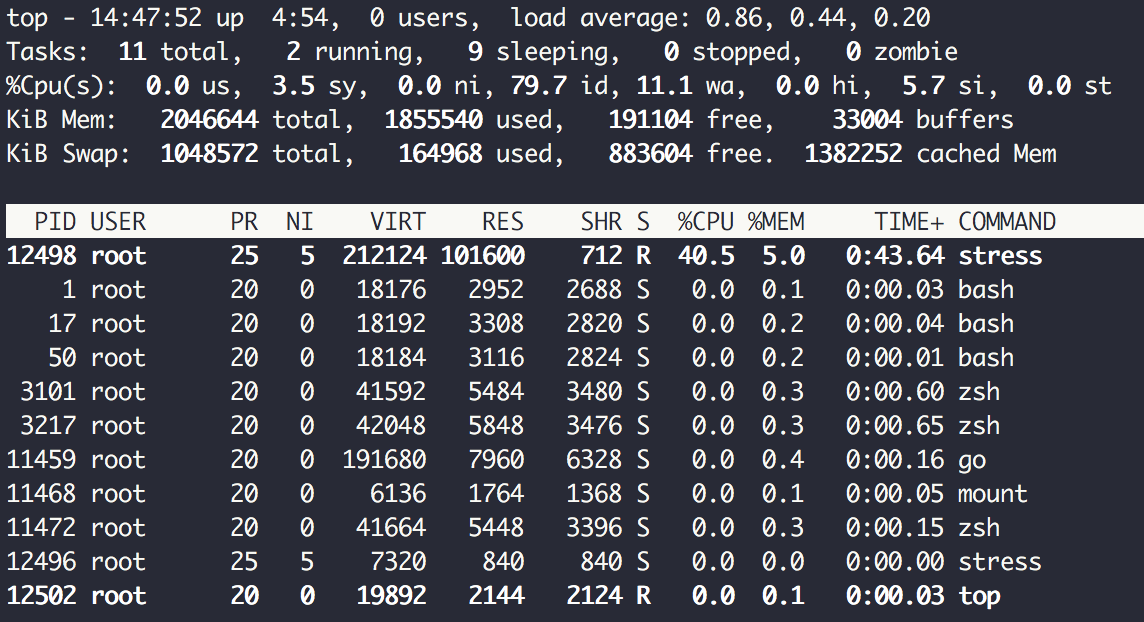Click the KiB Swap total value 1048572

pos(209,154)
